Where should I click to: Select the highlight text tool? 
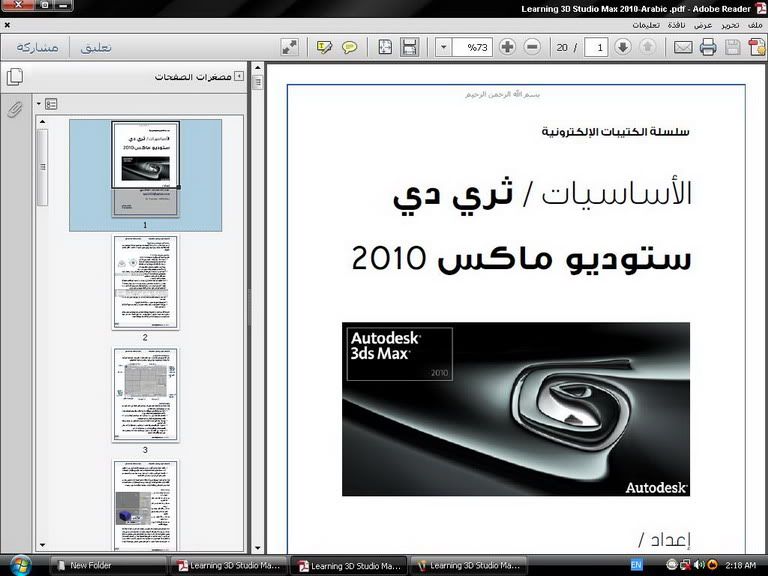324,48
